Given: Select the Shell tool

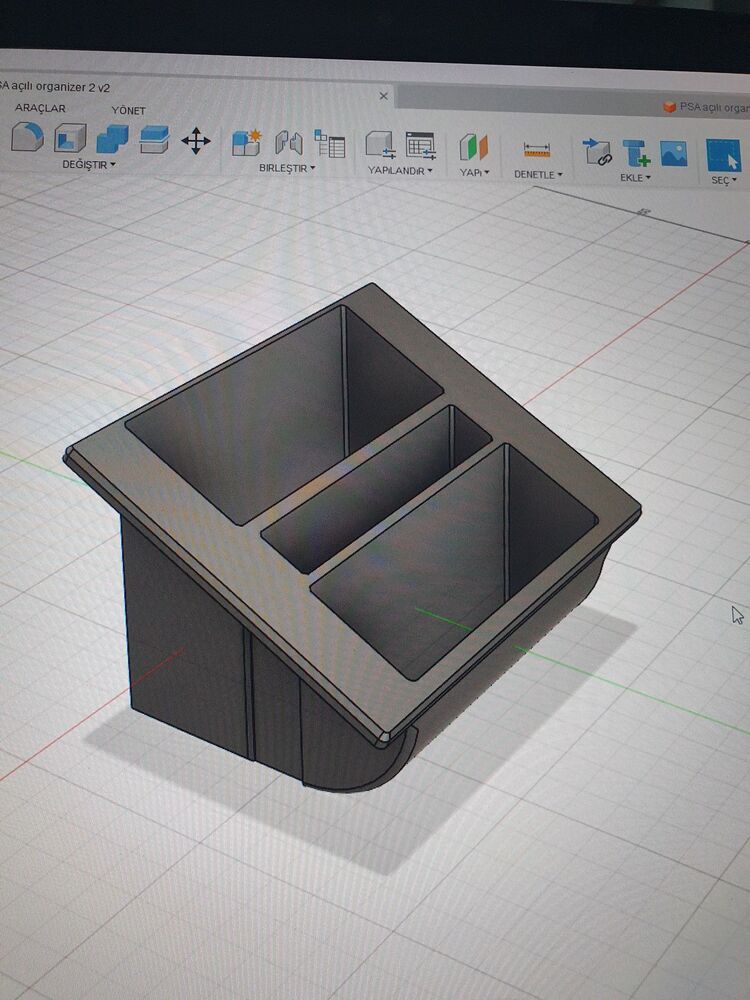Looking at the screenshot, I should pyautogui.click(x=70, y=137).
